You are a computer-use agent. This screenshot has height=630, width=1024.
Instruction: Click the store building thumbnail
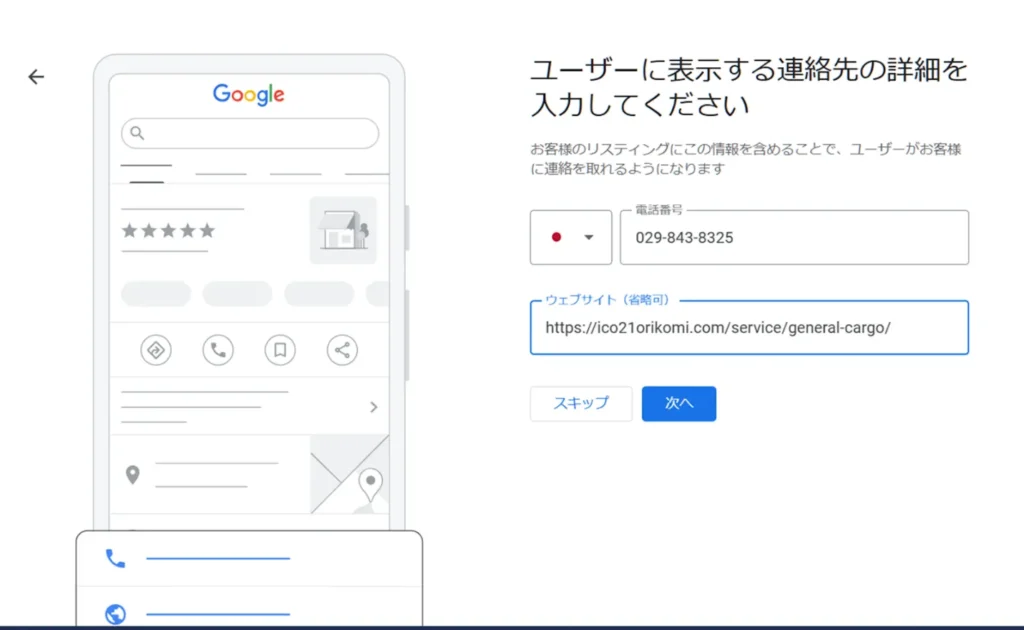point(343,231)
